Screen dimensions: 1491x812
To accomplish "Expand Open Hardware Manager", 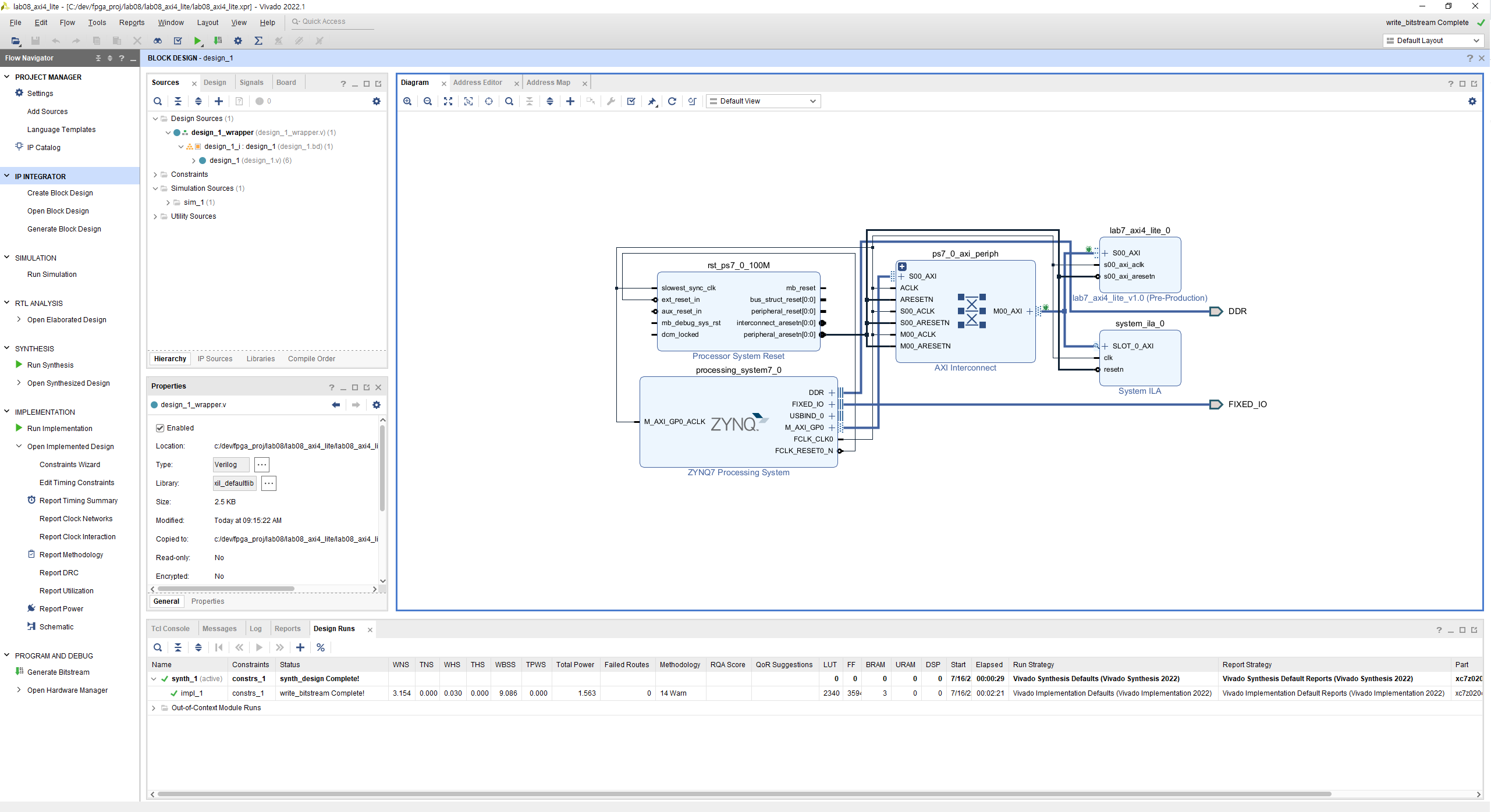I will click(19, 690).
